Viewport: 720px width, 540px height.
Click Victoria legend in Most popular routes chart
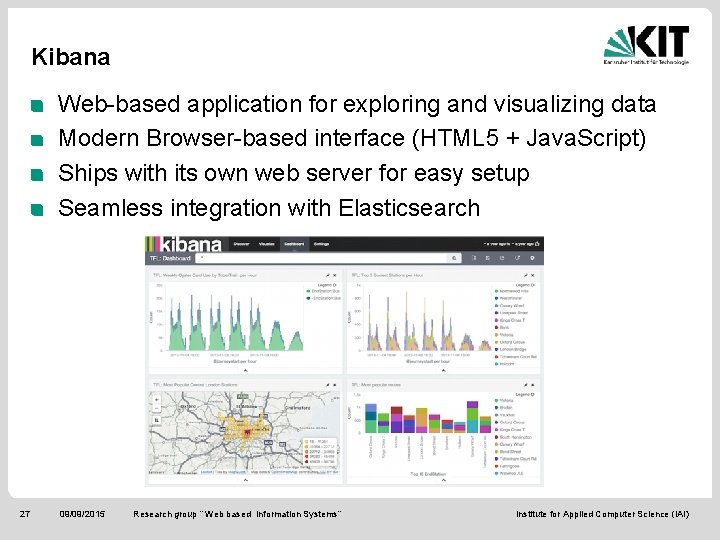point(504,400)
